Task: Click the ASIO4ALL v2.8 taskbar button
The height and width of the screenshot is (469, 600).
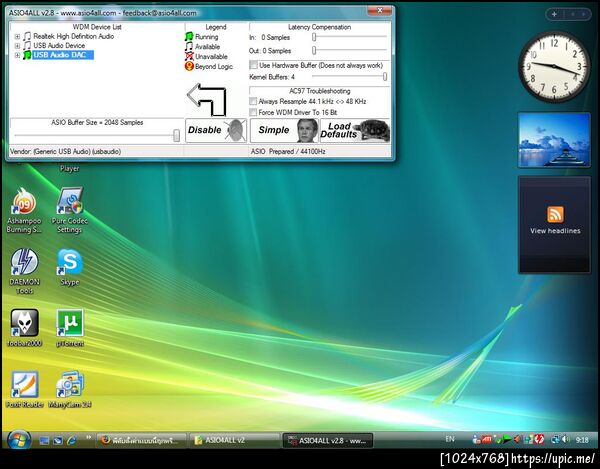Action: (328, 440)
